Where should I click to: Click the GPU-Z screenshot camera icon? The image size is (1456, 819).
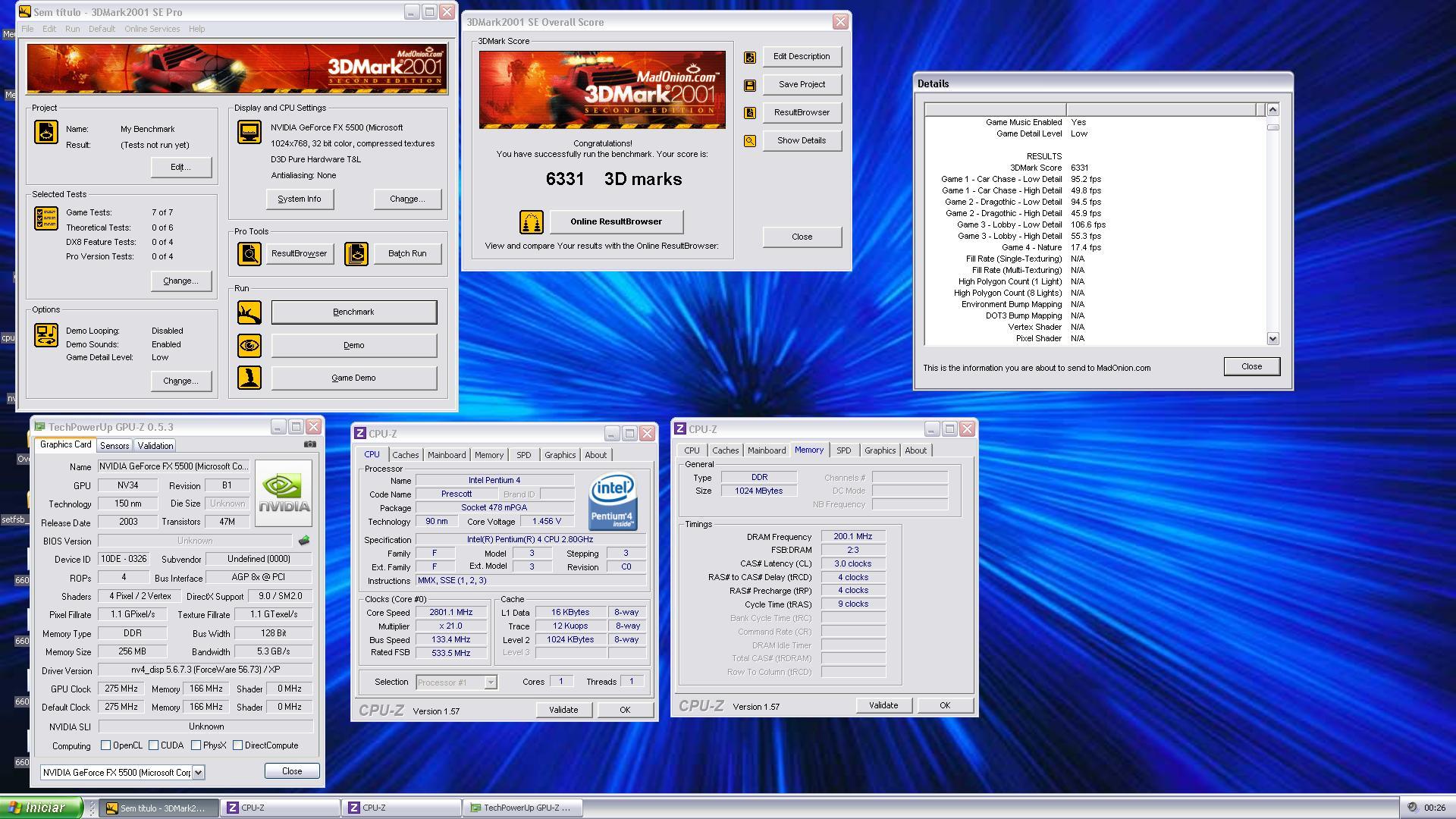point(310,444)
